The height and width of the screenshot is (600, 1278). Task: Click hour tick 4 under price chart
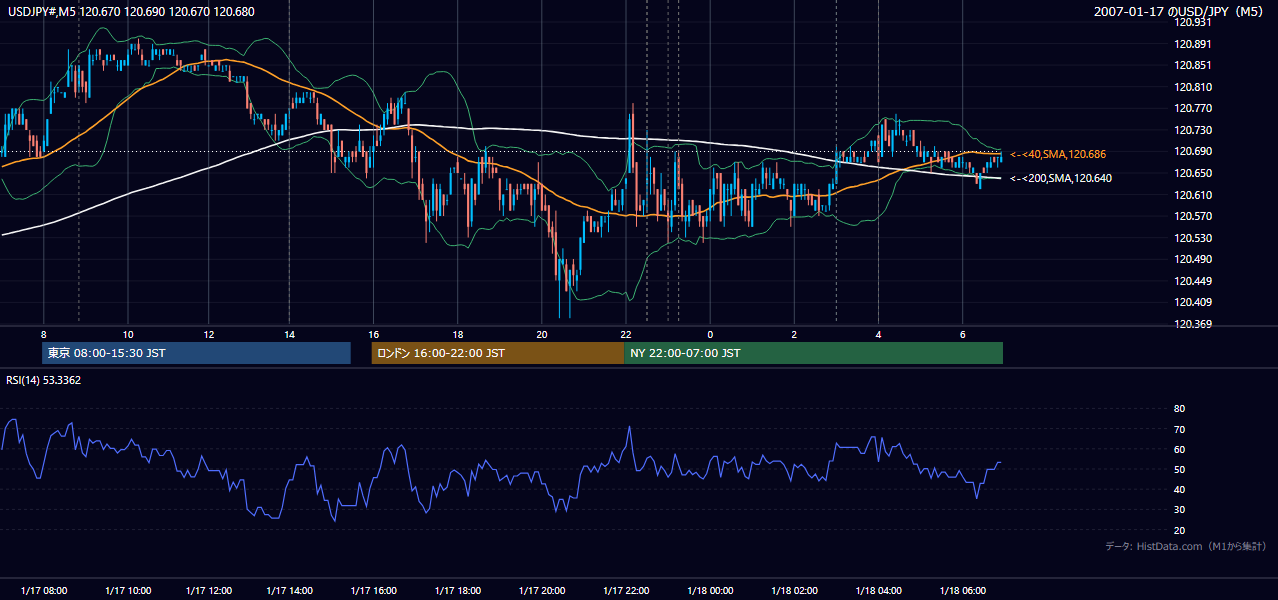878,334
